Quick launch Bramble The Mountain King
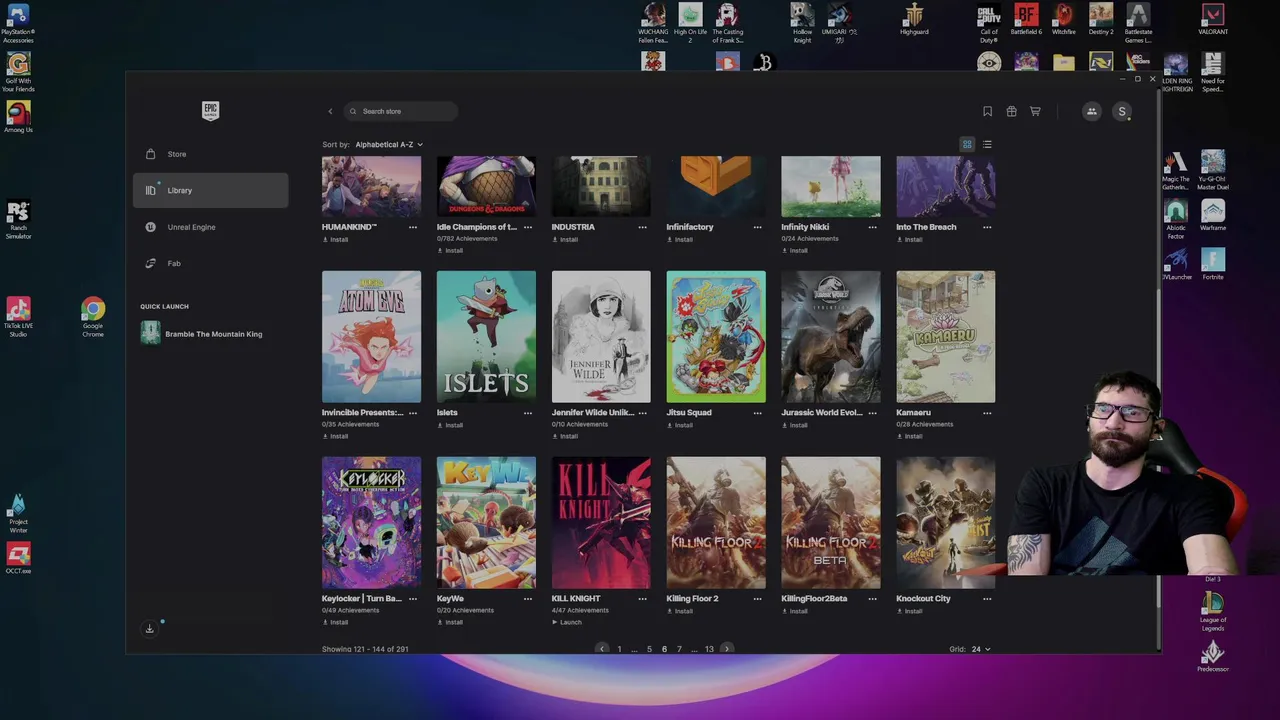Viewport: 1280px width, 720px height. coord(202,334)
